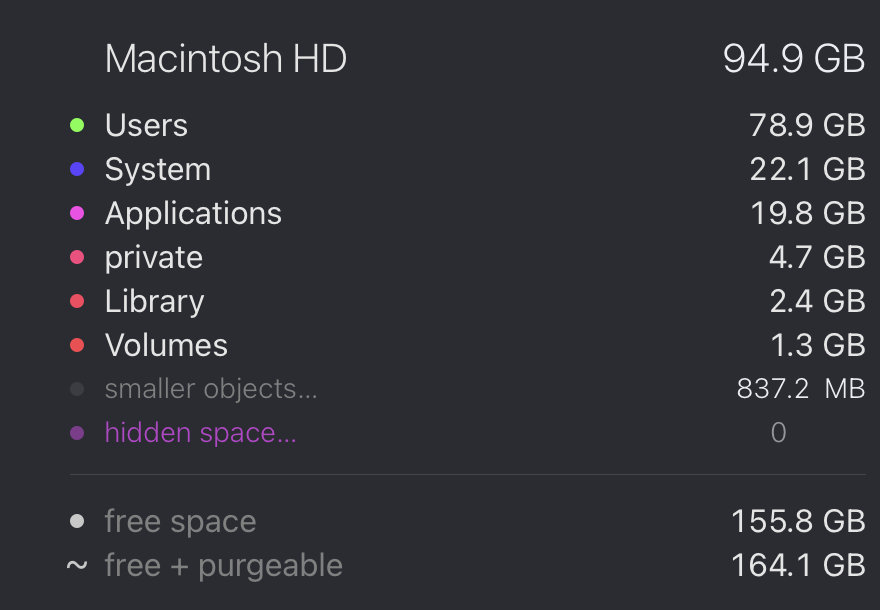Image resolution: width=880 pixels, height=610 pixels.
Task: Click the white dot next to free space
Action: click(77, 522)
